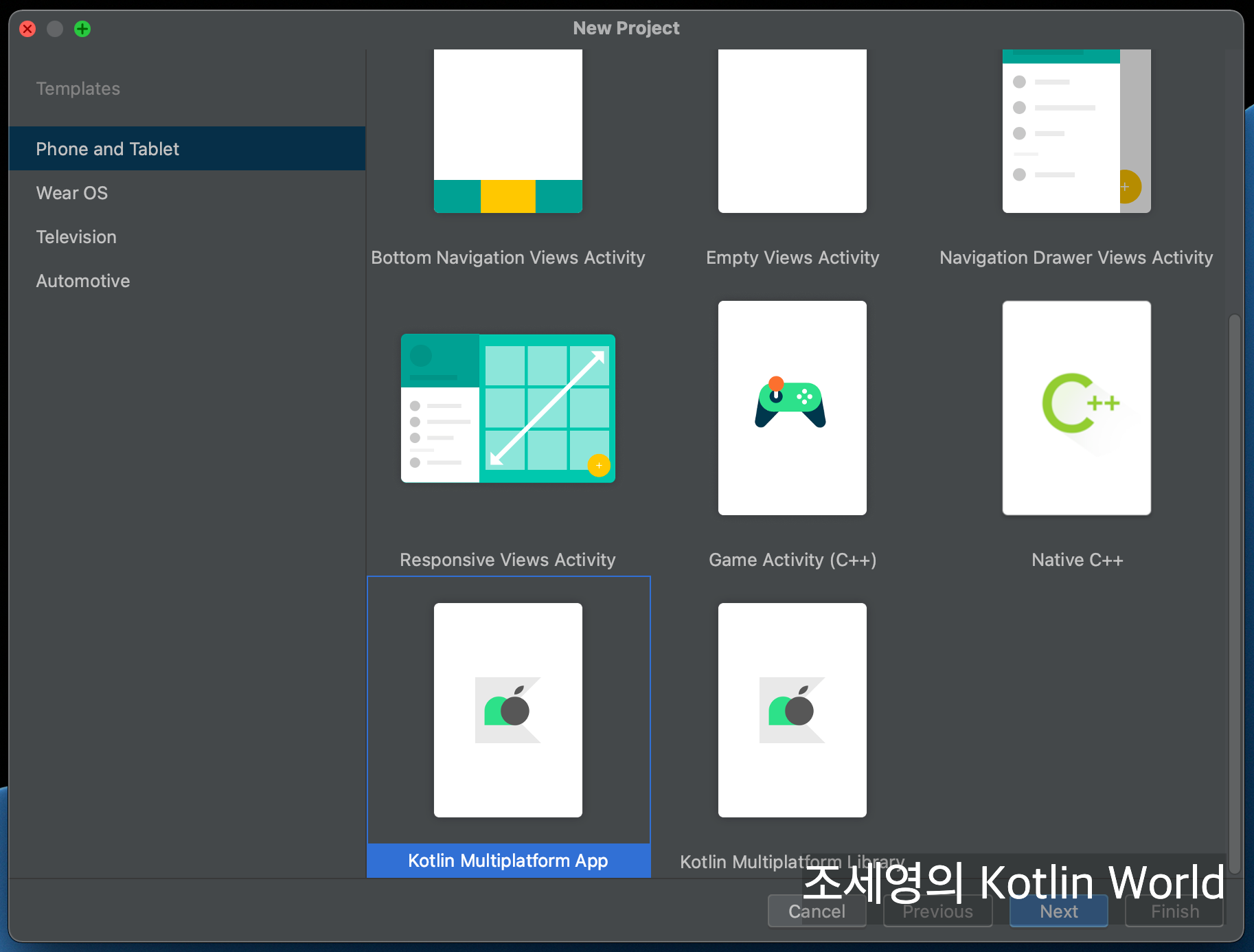This screenshot has width=1254, height=952.
Task: Click Bottom Navigation Views Activity label
Action: (x=508, y=258)
